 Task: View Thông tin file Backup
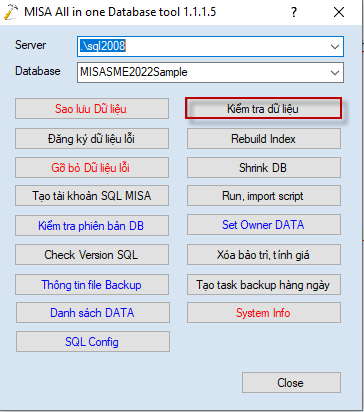pos(92,285)
